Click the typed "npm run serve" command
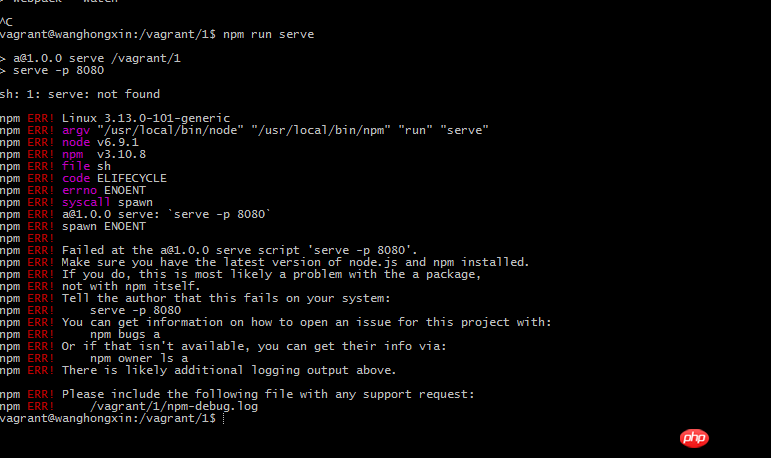Image resolution: width=771 pixels, height=458 pixels. point(268,34)
